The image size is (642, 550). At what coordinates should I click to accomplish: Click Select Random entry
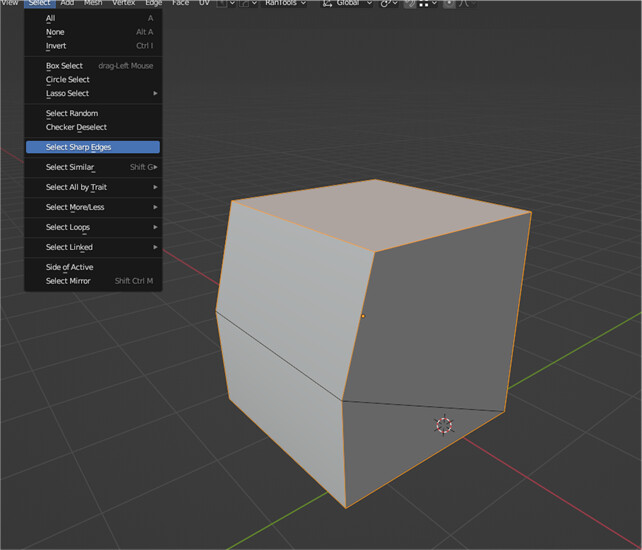point(93,113)
